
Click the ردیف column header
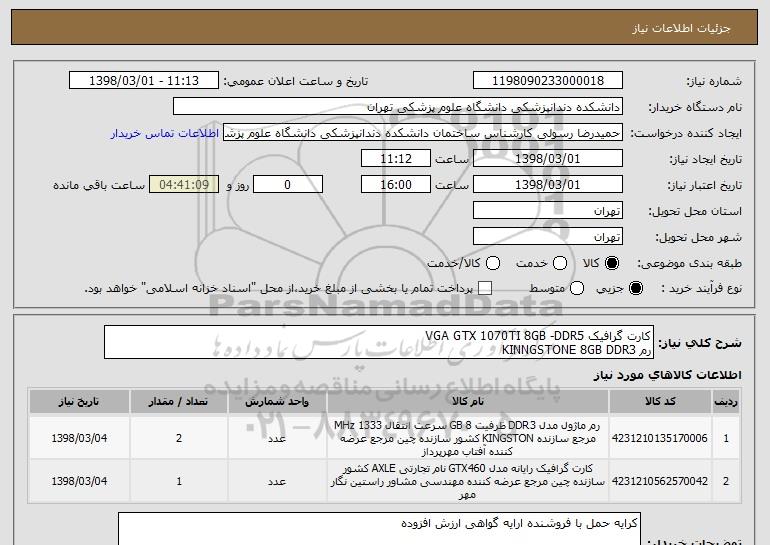coord(726,402)
